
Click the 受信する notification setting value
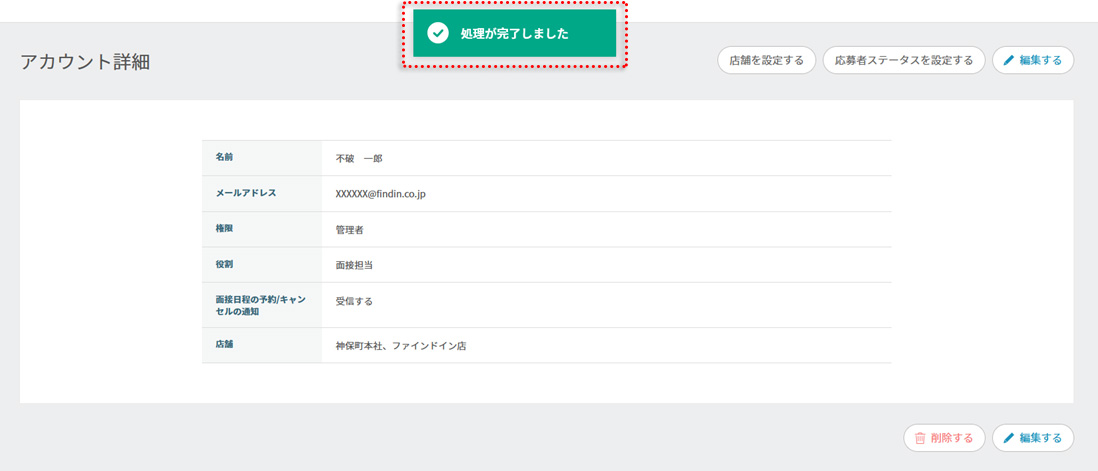point(354,301)
